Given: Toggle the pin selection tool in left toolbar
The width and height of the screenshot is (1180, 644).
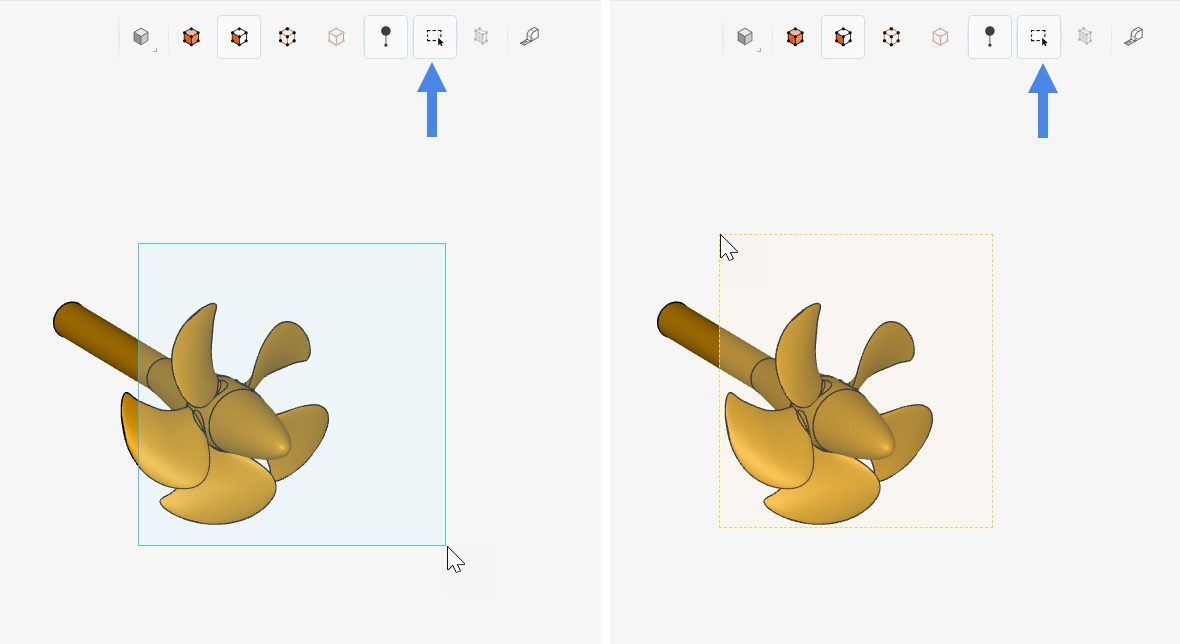Looking at the screenshot, I should (385, 37).
